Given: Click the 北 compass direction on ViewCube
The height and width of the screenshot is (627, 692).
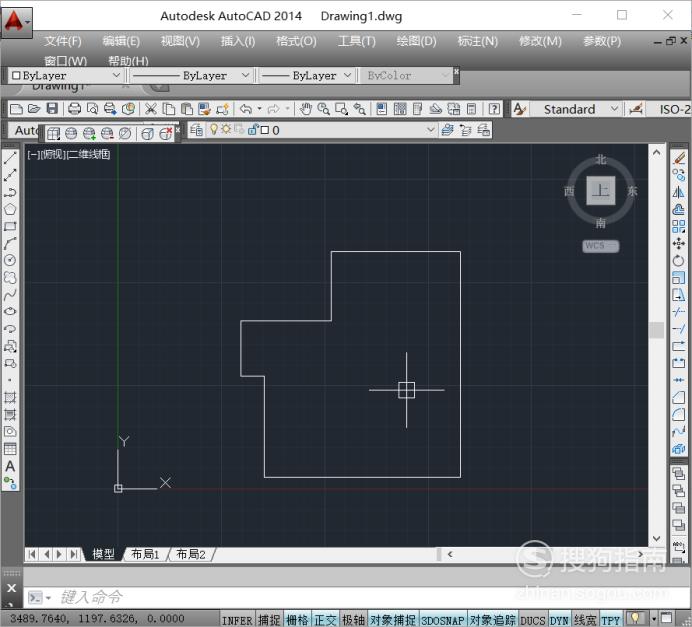Looking at the screenshot, I should (601, 159).
